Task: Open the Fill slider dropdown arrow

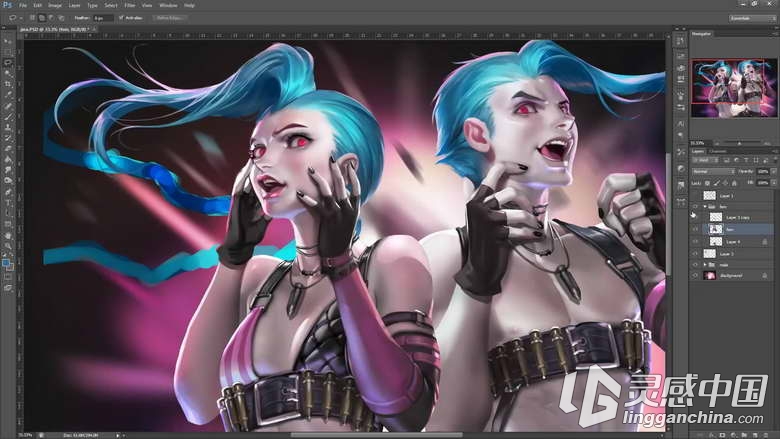Action: tap(774, 182)
